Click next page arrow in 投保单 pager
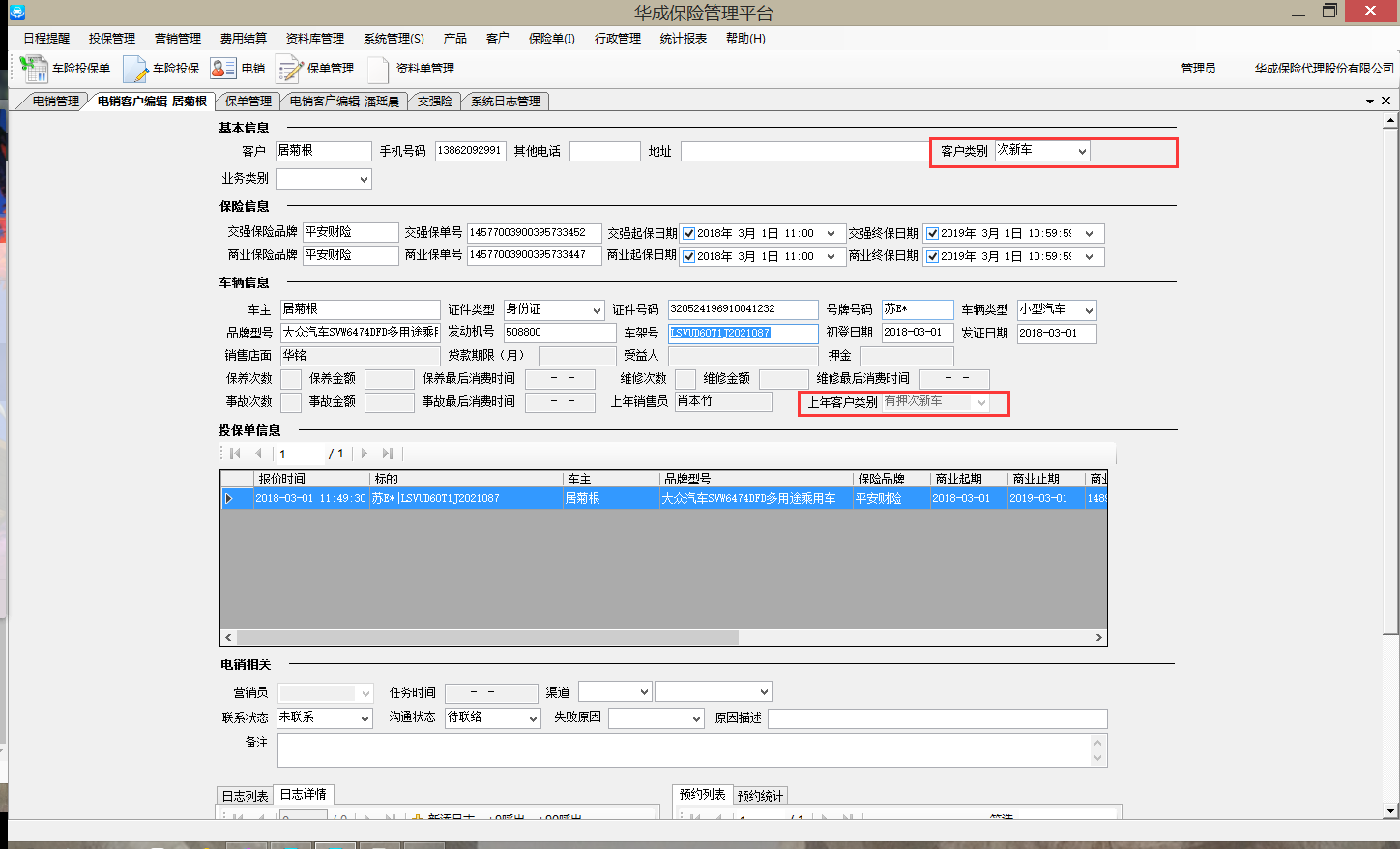The image size is (1400, 849). click(x=365, y=454)
